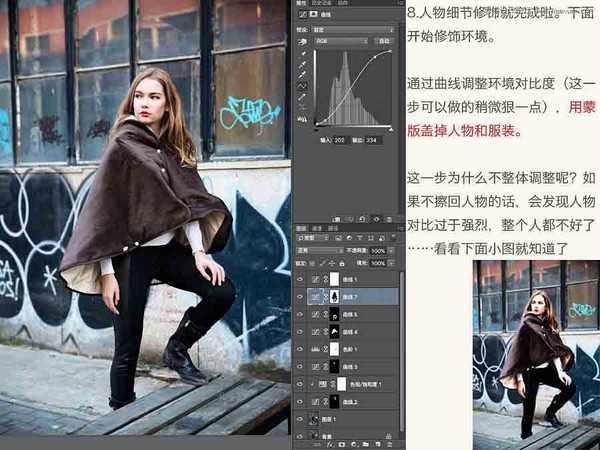
Task: Click the Curves adjustment icon on 曲线 7 layer
Action: (315, 297)
